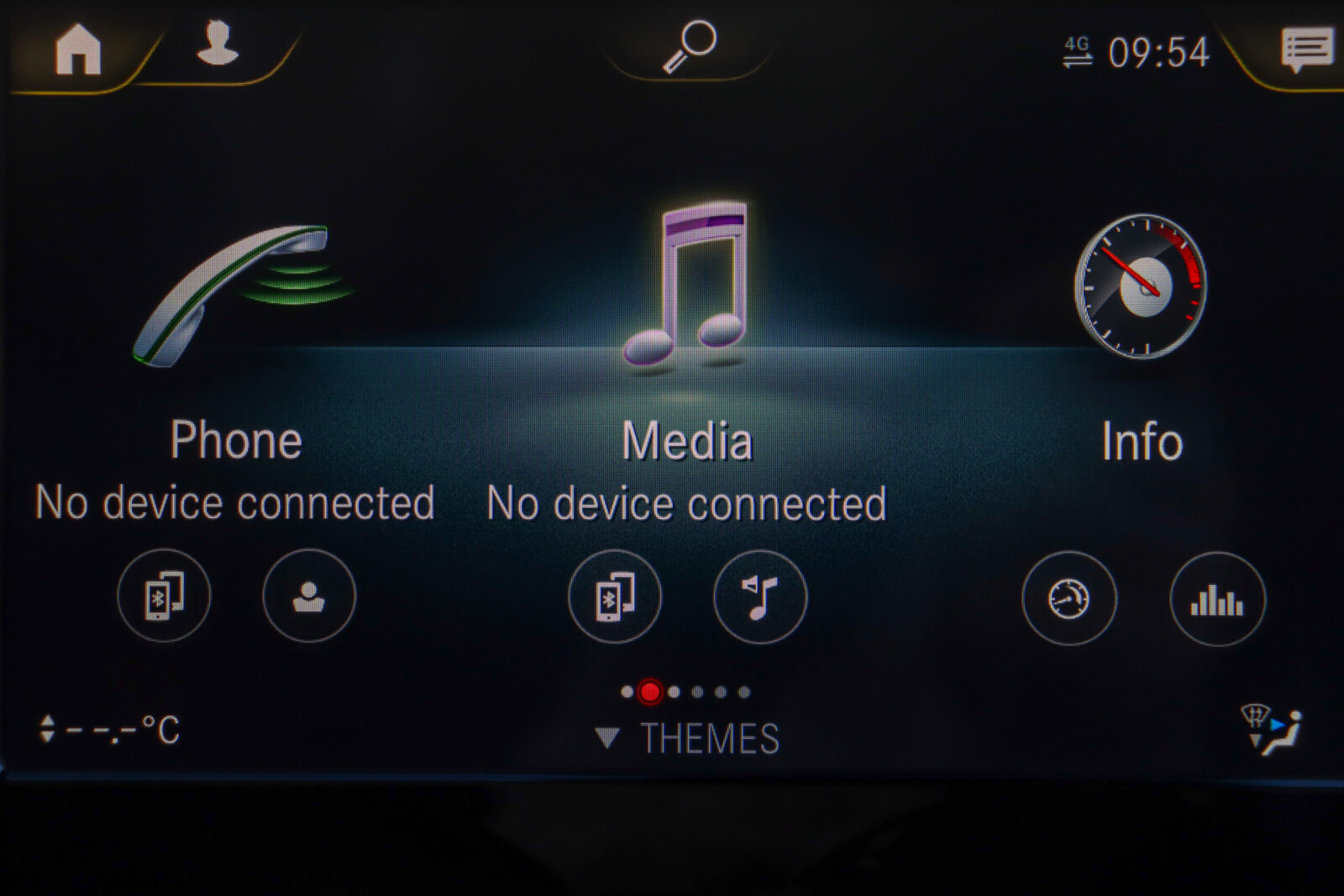Select the last page indicator dot

(744, 692)
